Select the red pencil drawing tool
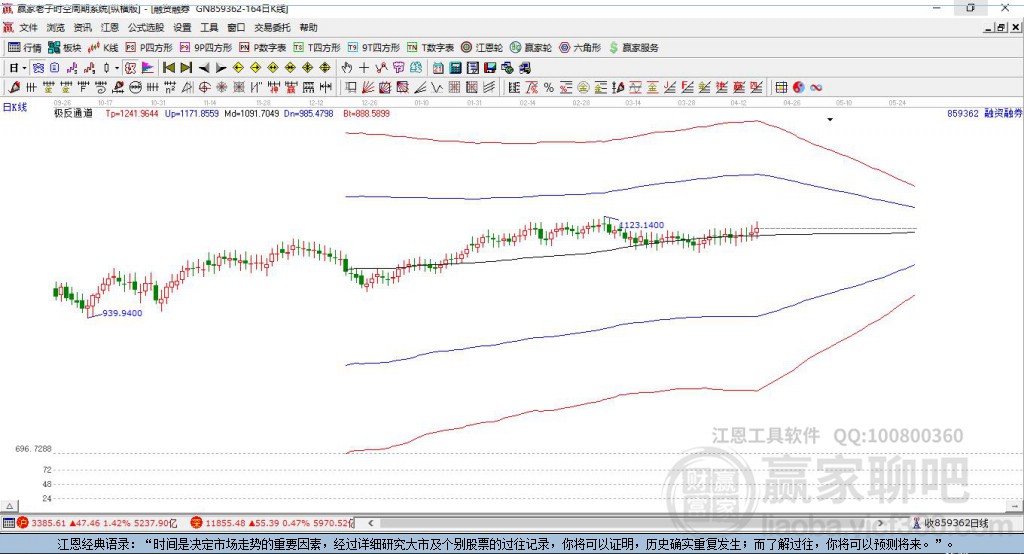The height and width of the screenshot is (554, 1024). [14, 88]
